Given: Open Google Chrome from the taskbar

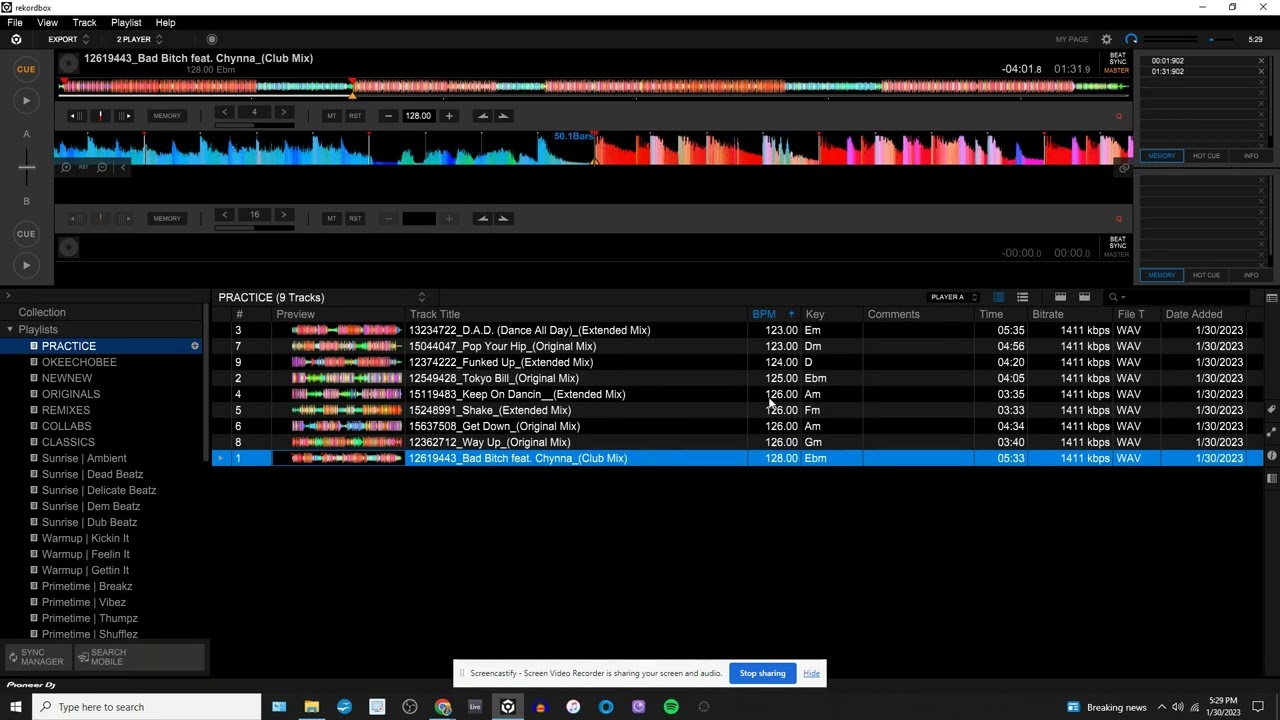Looking at the screenshot, I should pyautogui.click(x=442, y=707).
